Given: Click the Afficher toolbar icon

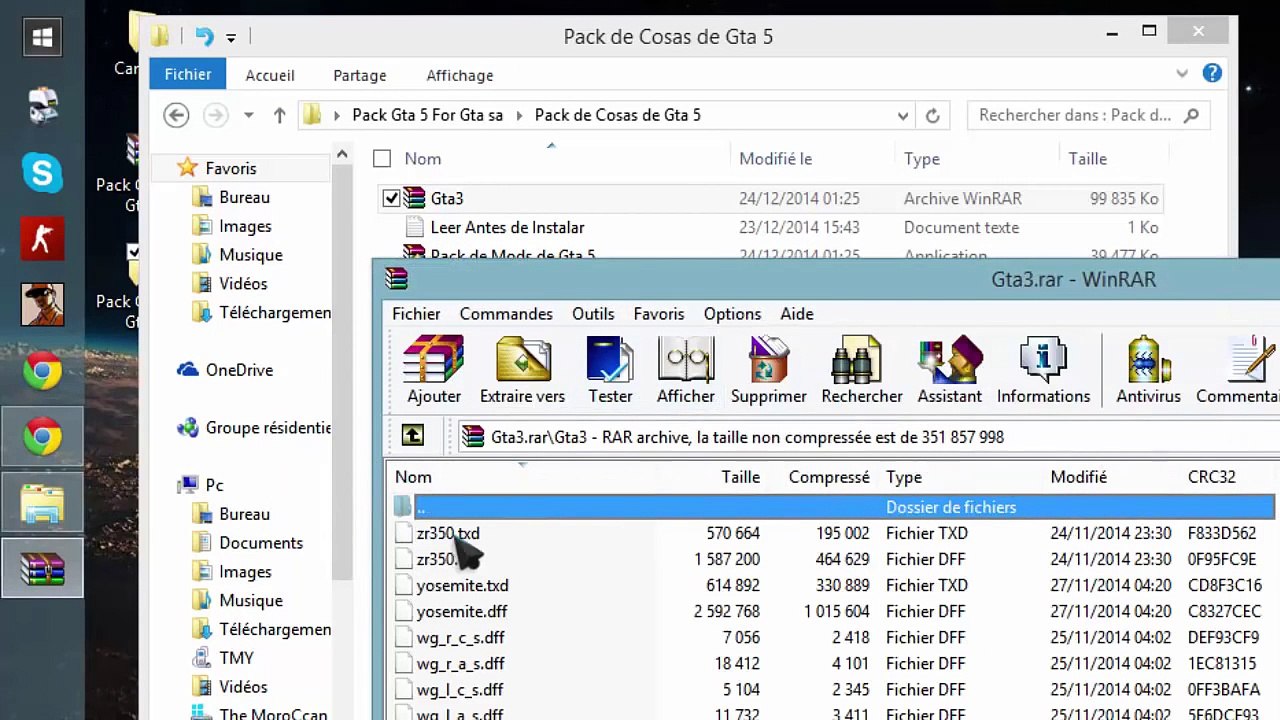Looking at the screenshot, I should (686, 370).
